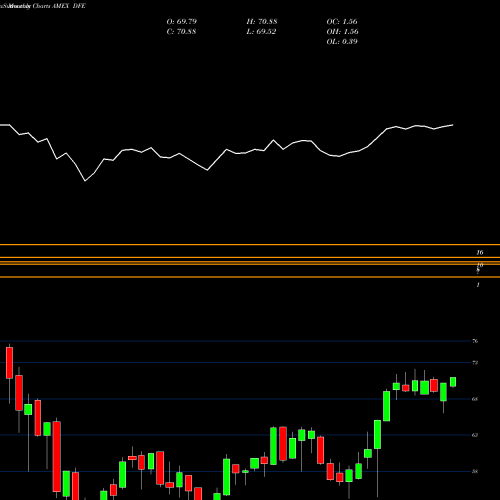Click the 63 price axis label
This screenshot has height=500, width=500.
pos(475,435)
